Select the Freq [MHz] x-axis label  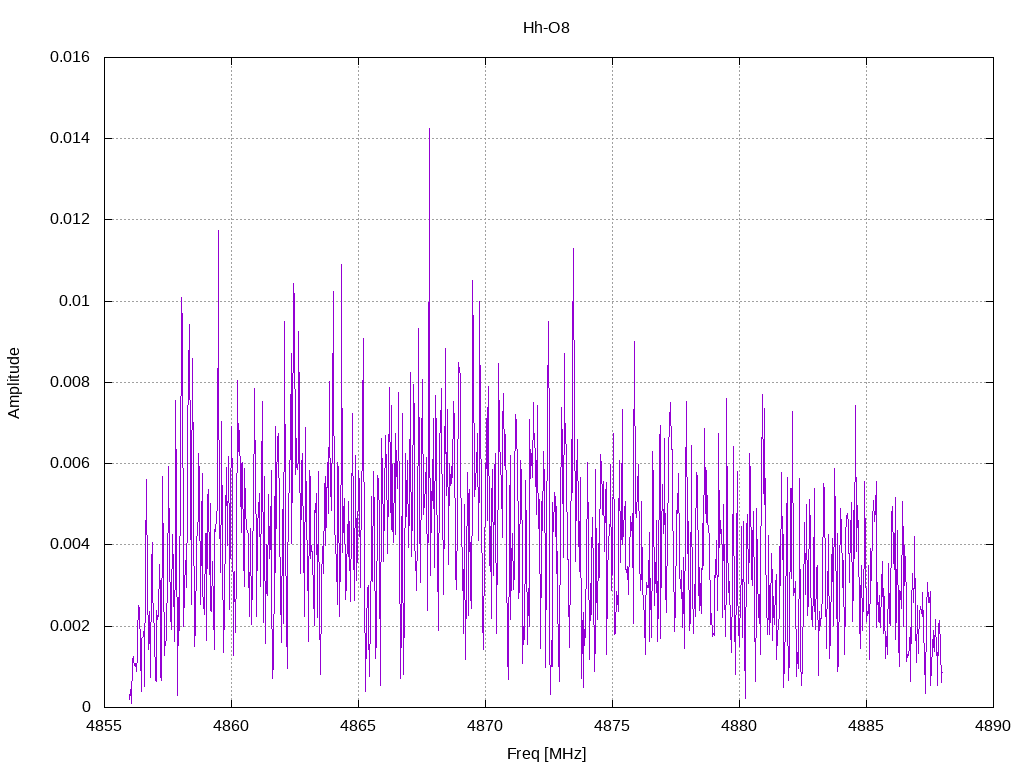tap(547, 754)
